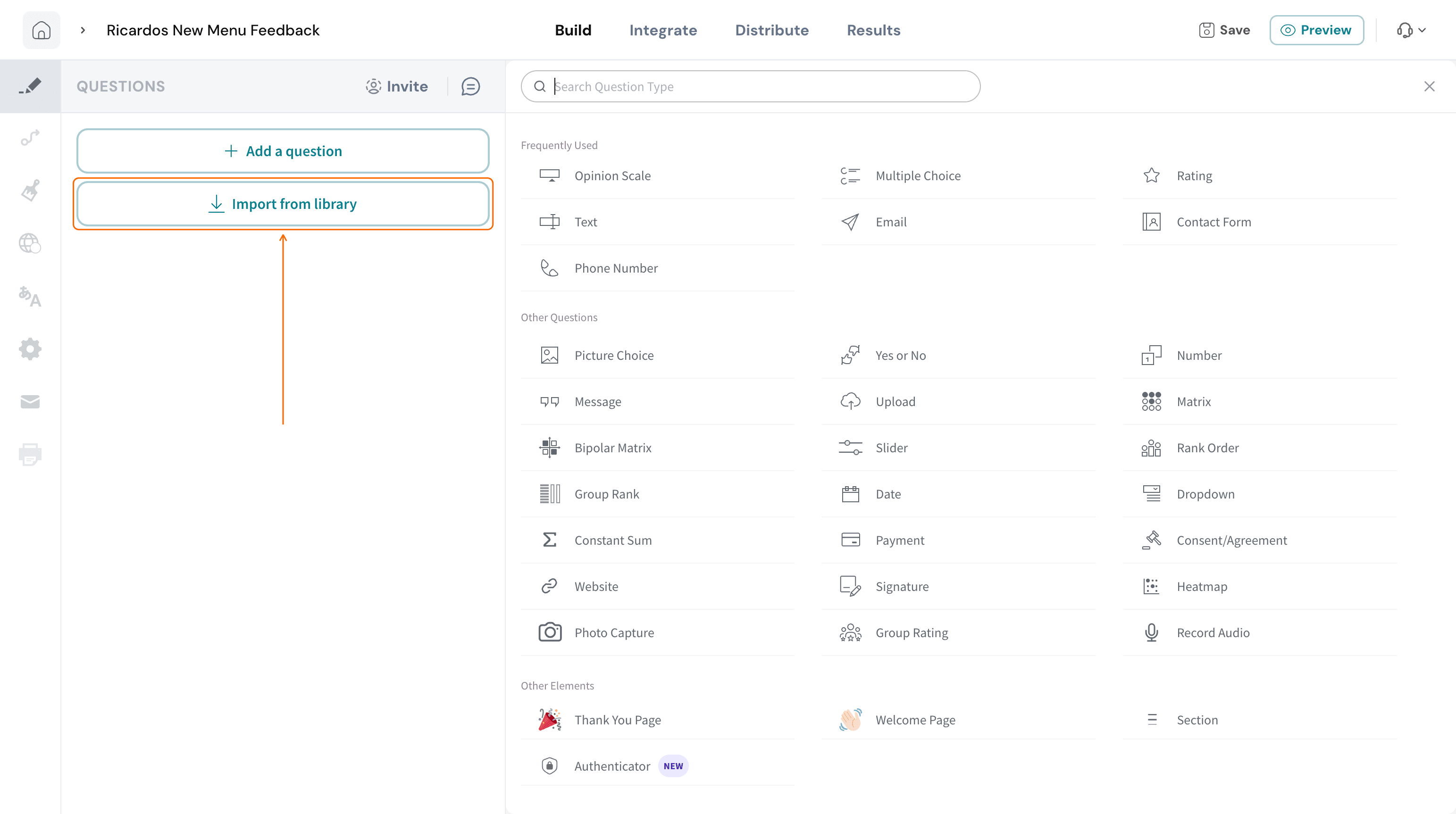Open the logic flow sidebar icon
The image size is (1456, 814).
click(30, 138)
